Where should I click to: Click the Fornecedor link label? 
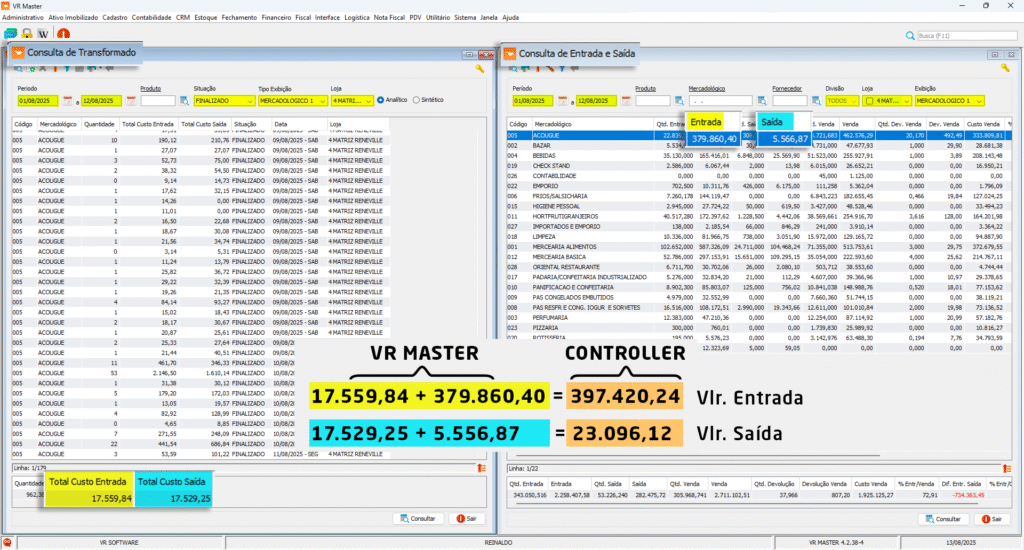(786, 89)
